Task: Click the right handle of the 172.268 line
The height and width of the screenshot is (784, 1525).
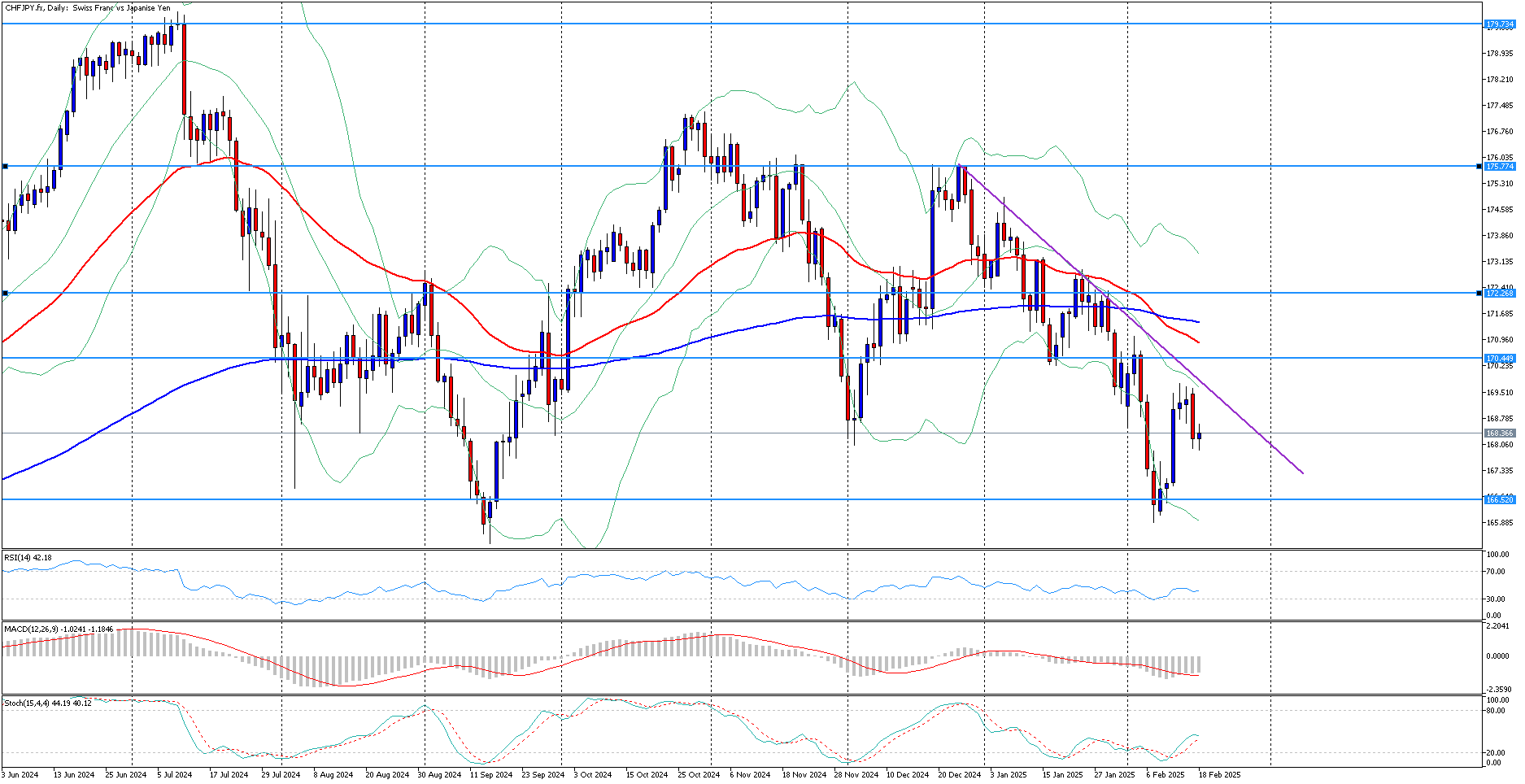Action: click(1479, 293)
